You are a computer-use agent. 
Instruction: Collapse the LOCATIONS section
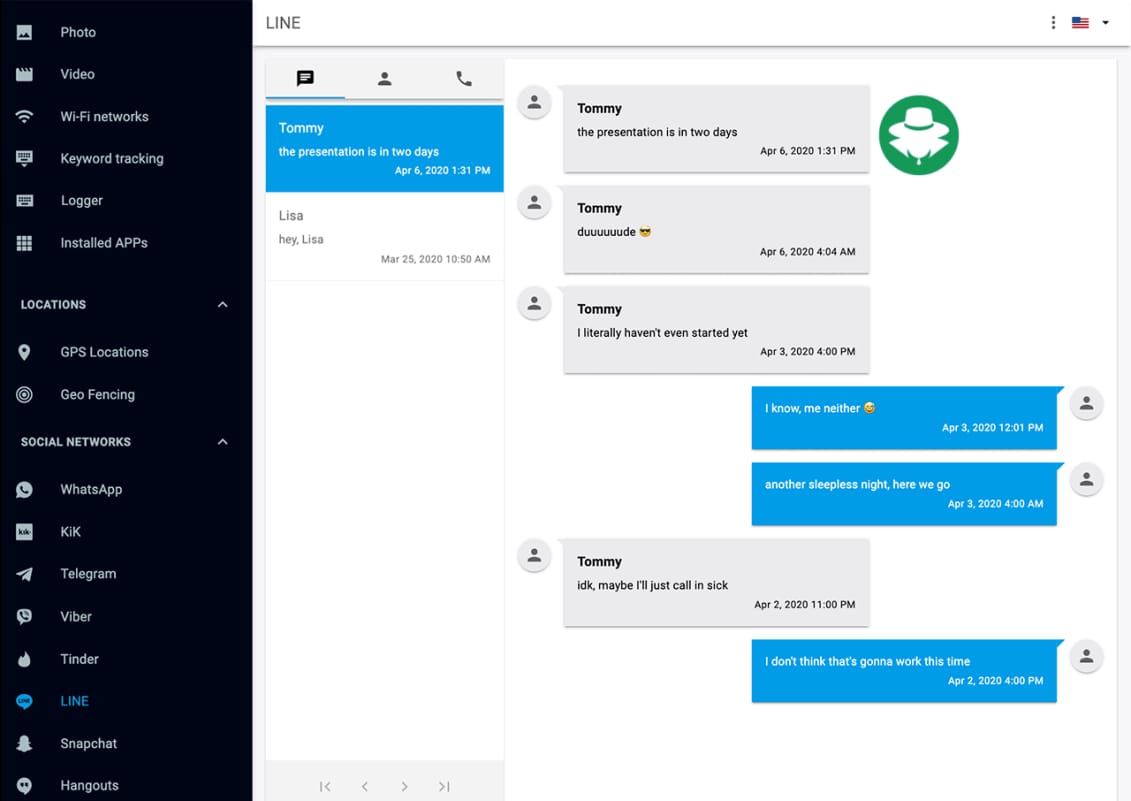pyautogui.click(x=222, y=304)
